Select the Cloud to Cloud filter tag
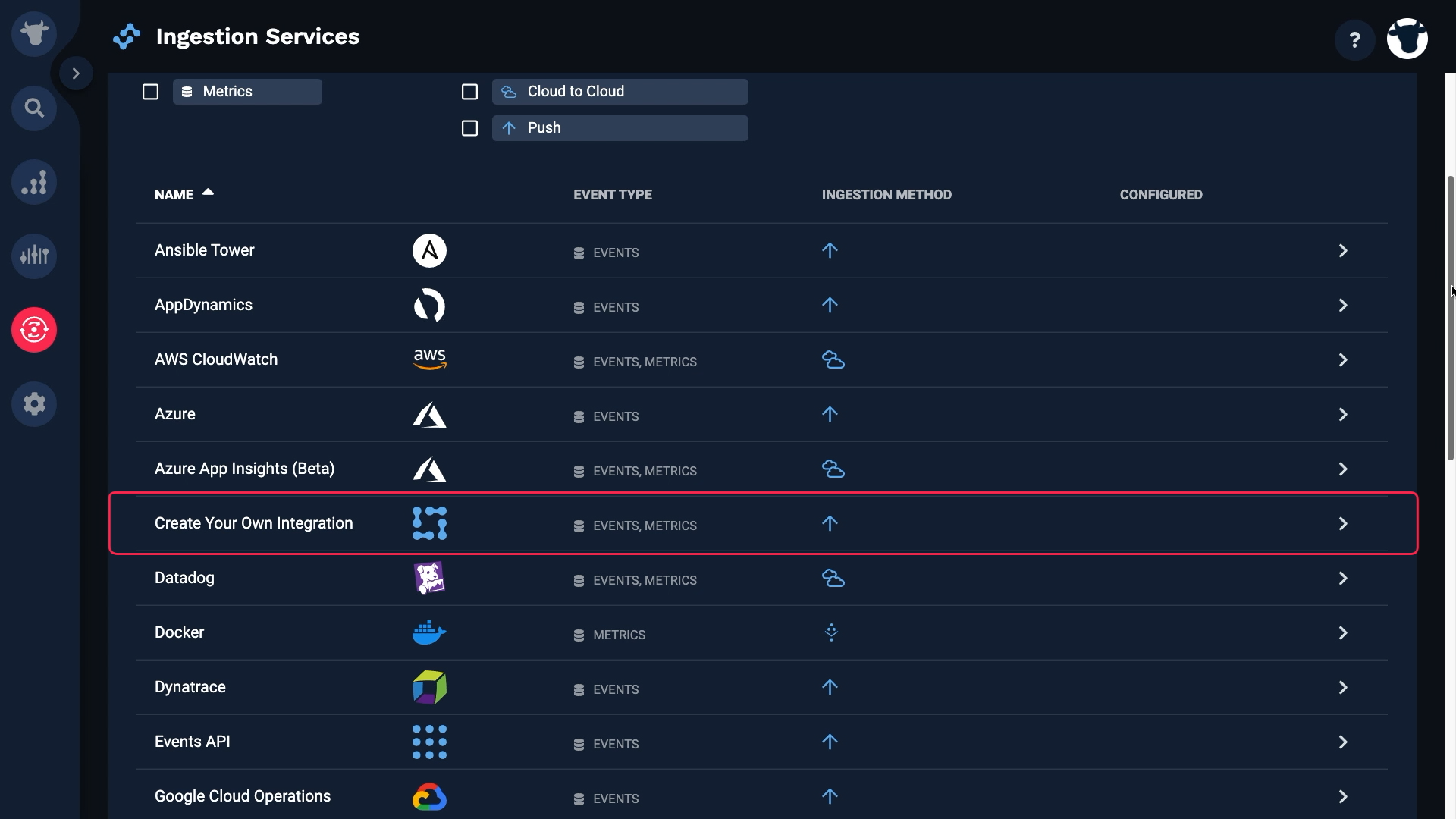Viewport: 1456px width, 819px height. 620,92
